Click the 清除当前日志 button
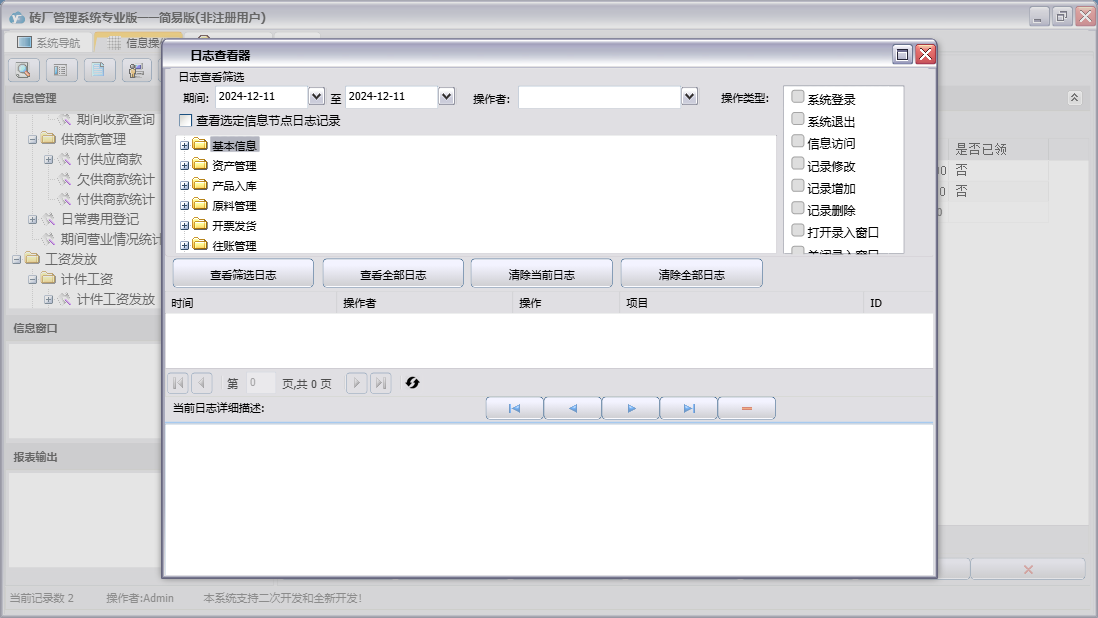 tap(541, 274)
